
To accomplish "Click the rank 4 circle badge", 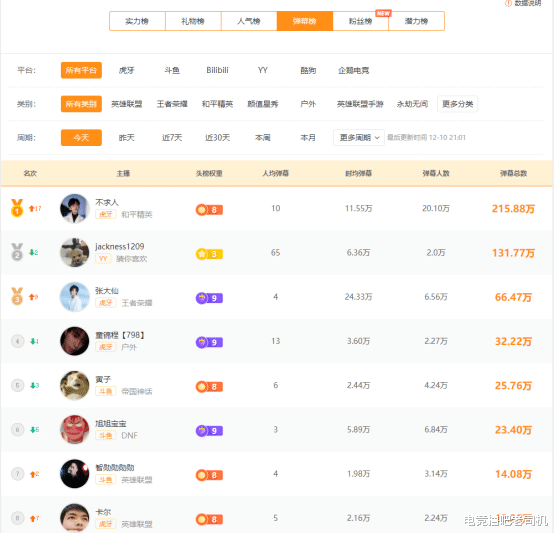I will point(17,341).
